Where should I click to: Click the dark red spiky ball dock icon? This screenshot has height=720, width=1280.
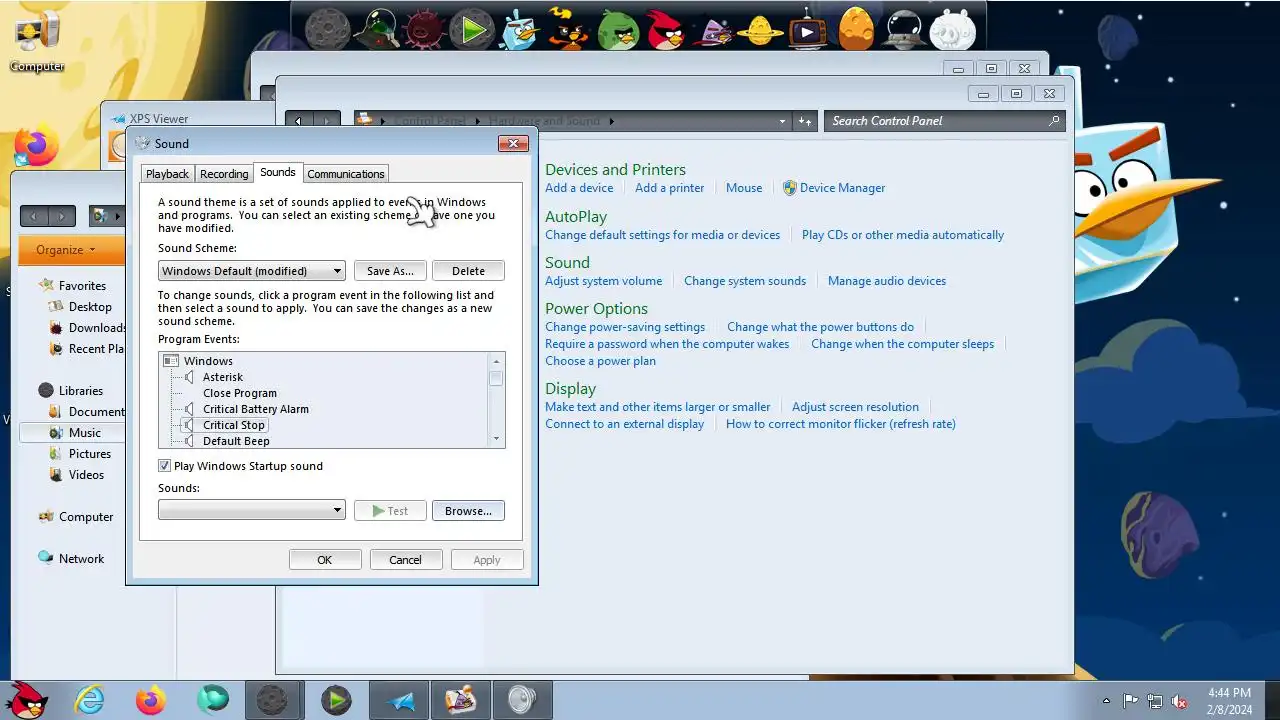pyautogui.click(x=424, y=29)
